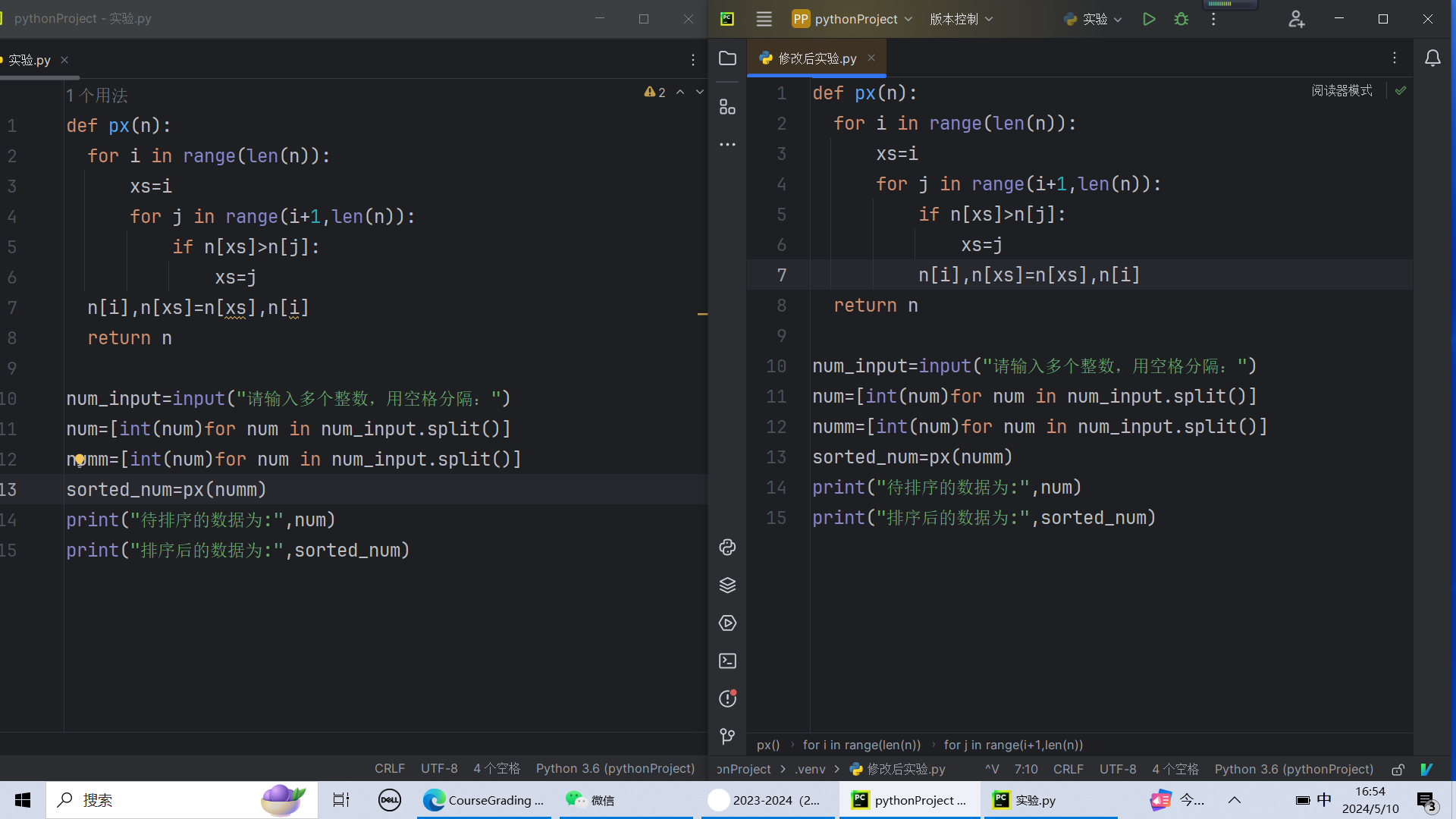Toggle the lightbulb intention on line 12
Viewport: 1456px width, 819px height.
[79, 460]
